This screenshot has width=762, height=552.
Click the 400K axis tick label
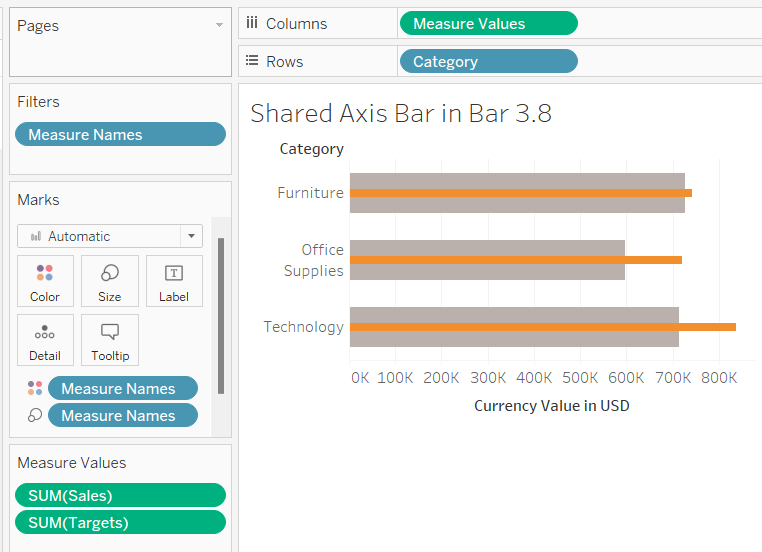pyautogui.click(x=534, y=378)
